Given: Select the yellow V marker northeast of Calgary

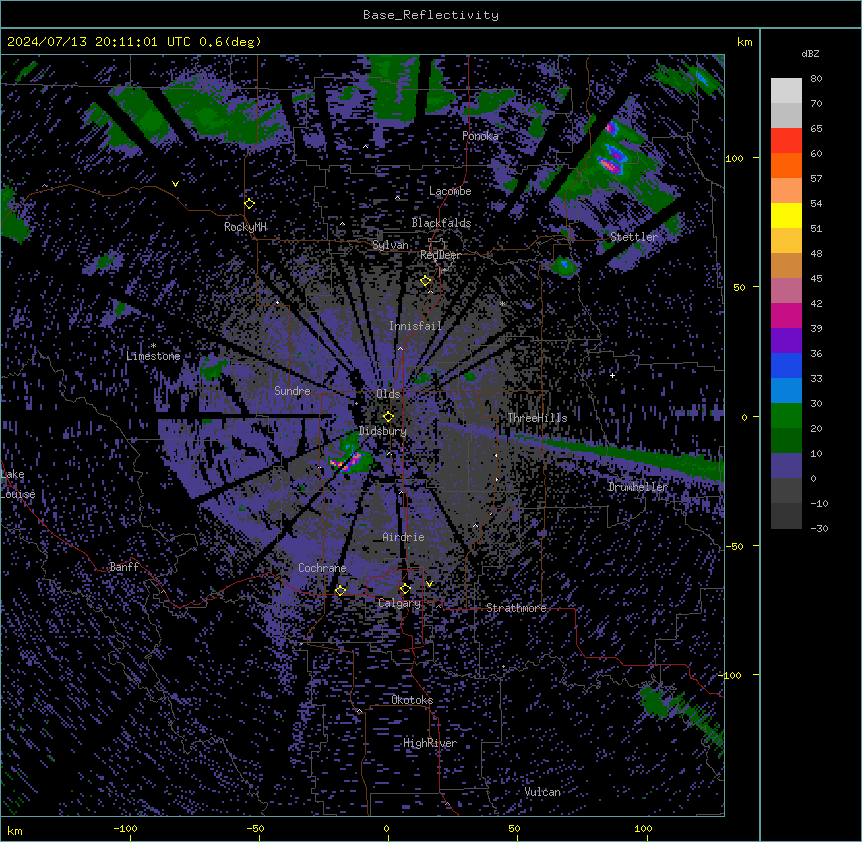Looking at the screenshot, I should [429, 584].
